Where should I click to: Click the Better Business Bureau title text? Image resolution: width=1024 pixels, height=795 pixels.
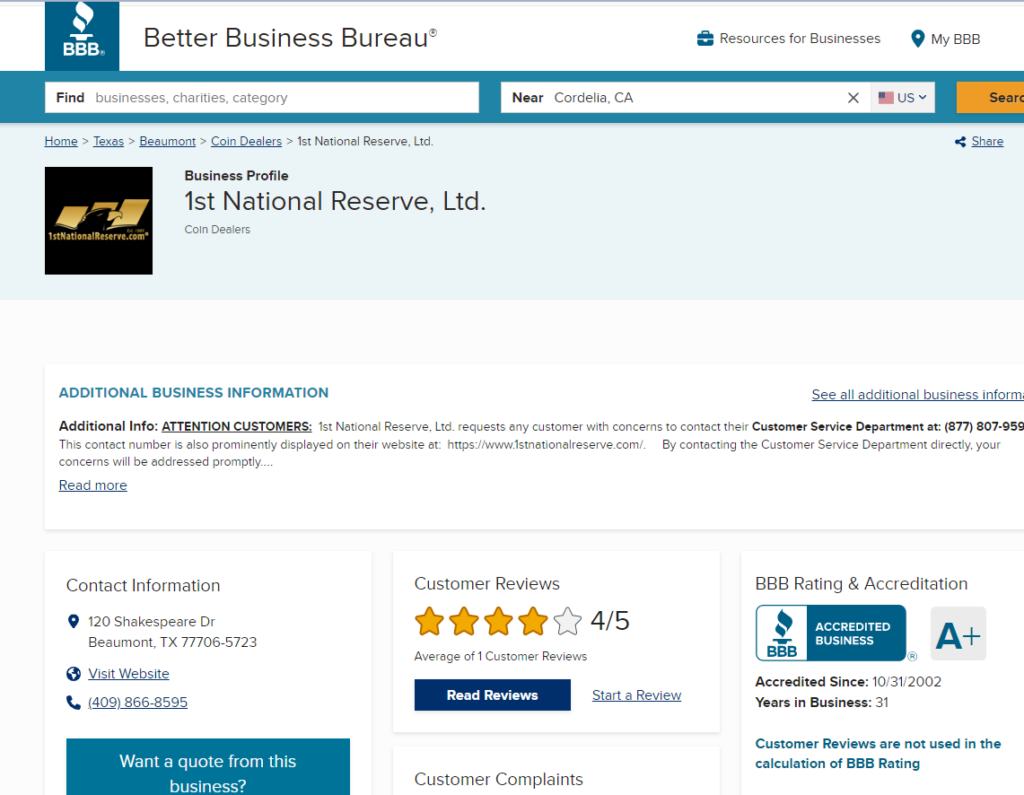pyautogui.click(x=290, y=38)
